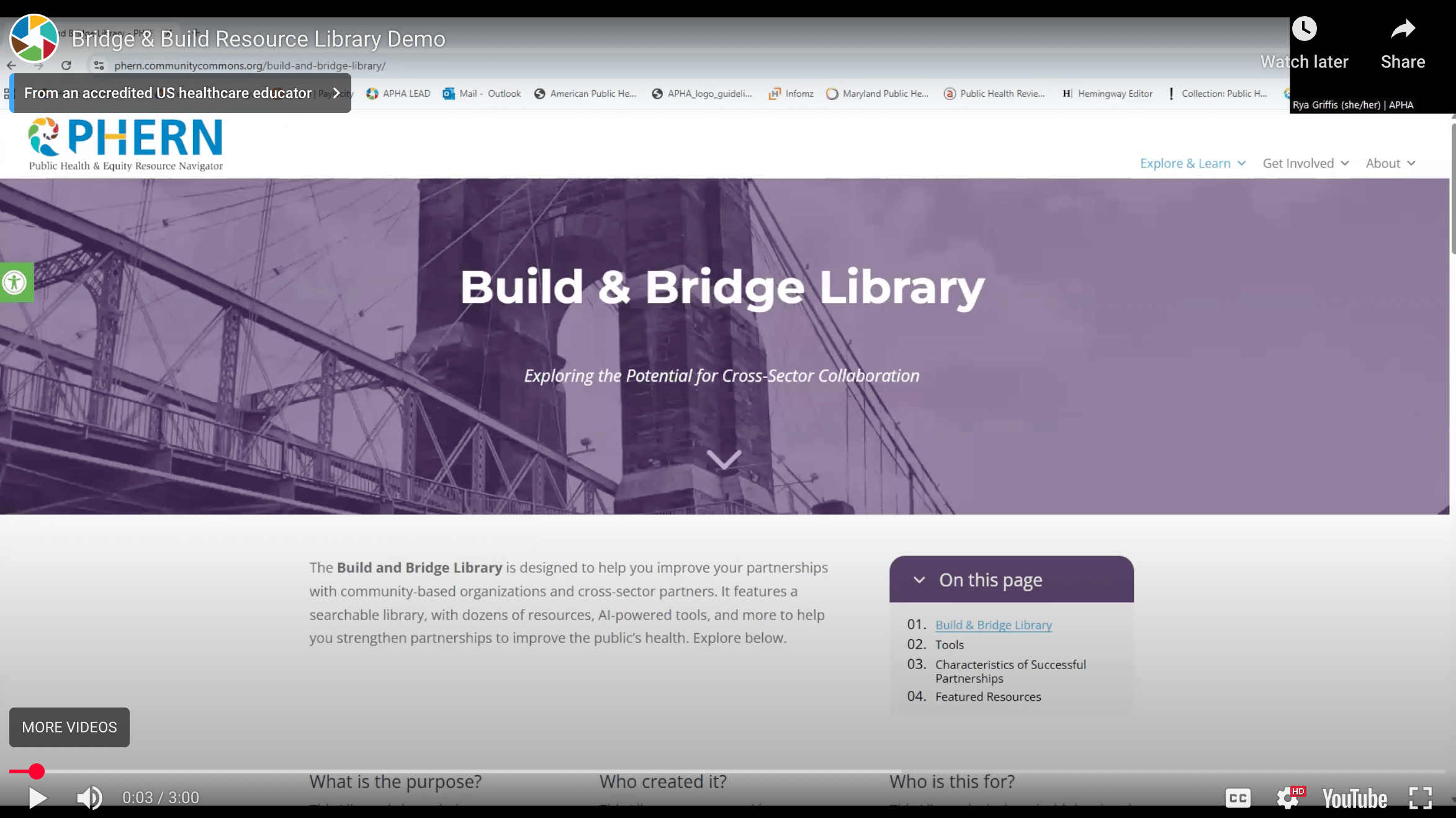Viewport: 1456px width, 818px height.
Task: Open the Get Involved dropdown
Action: [1305, 163]
